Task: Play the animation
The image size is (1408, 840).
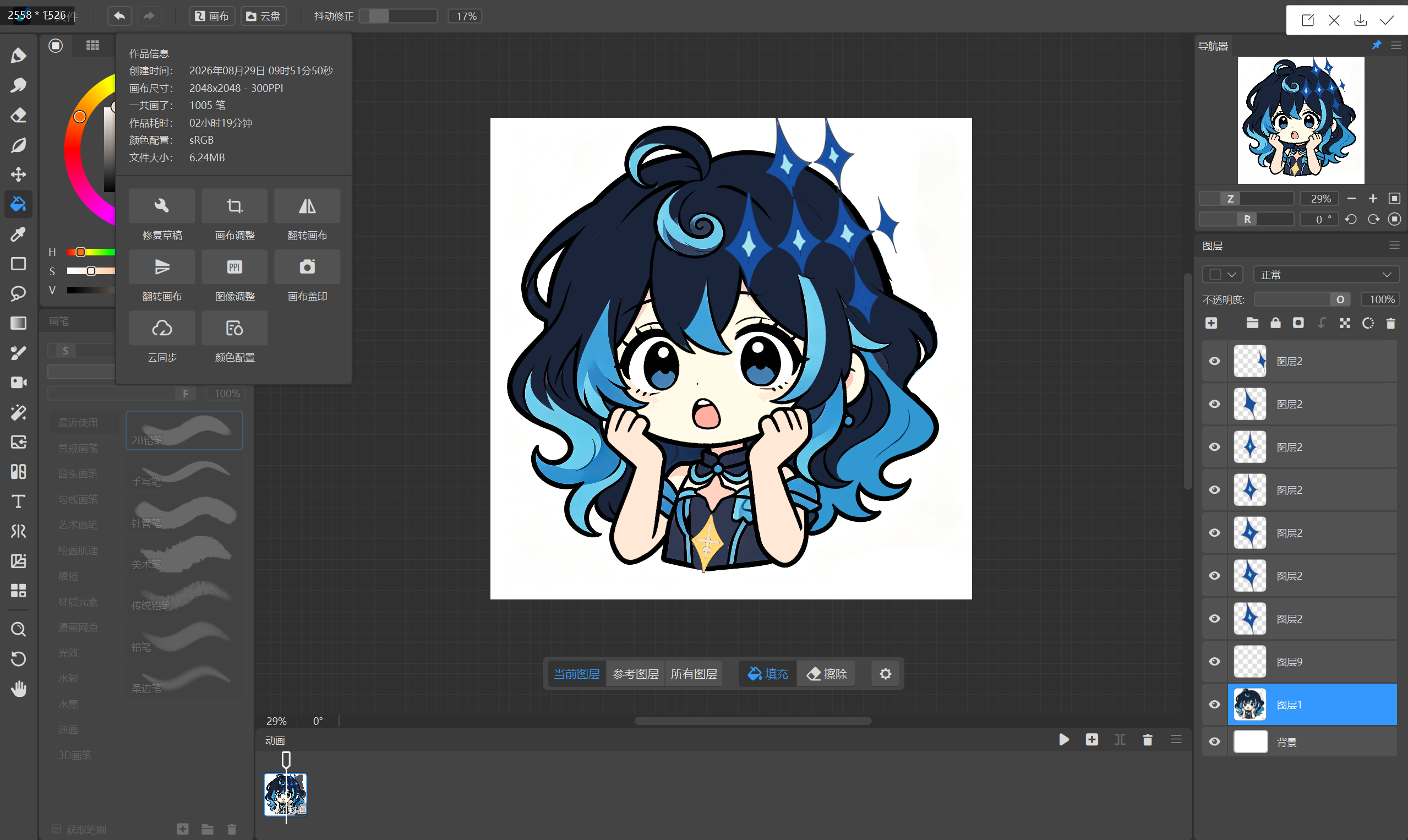Action: 1064,740
